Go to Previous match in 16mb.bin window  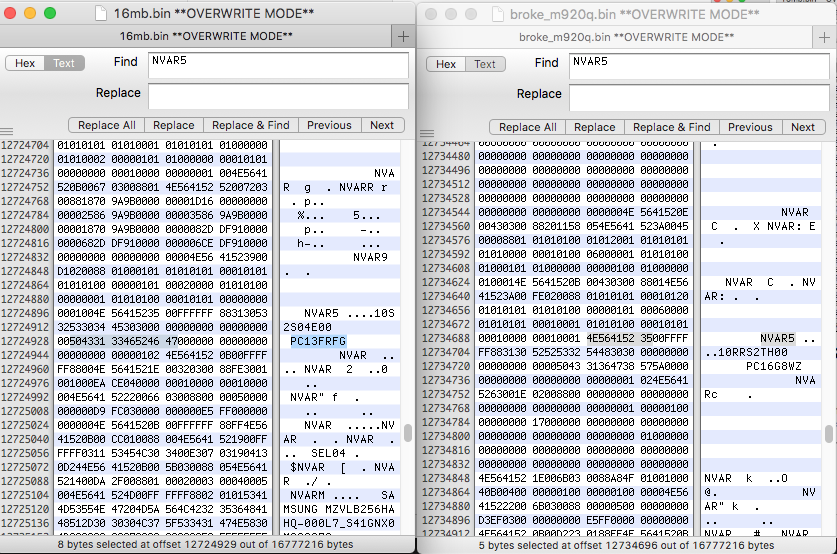click(x=329, y=125)
